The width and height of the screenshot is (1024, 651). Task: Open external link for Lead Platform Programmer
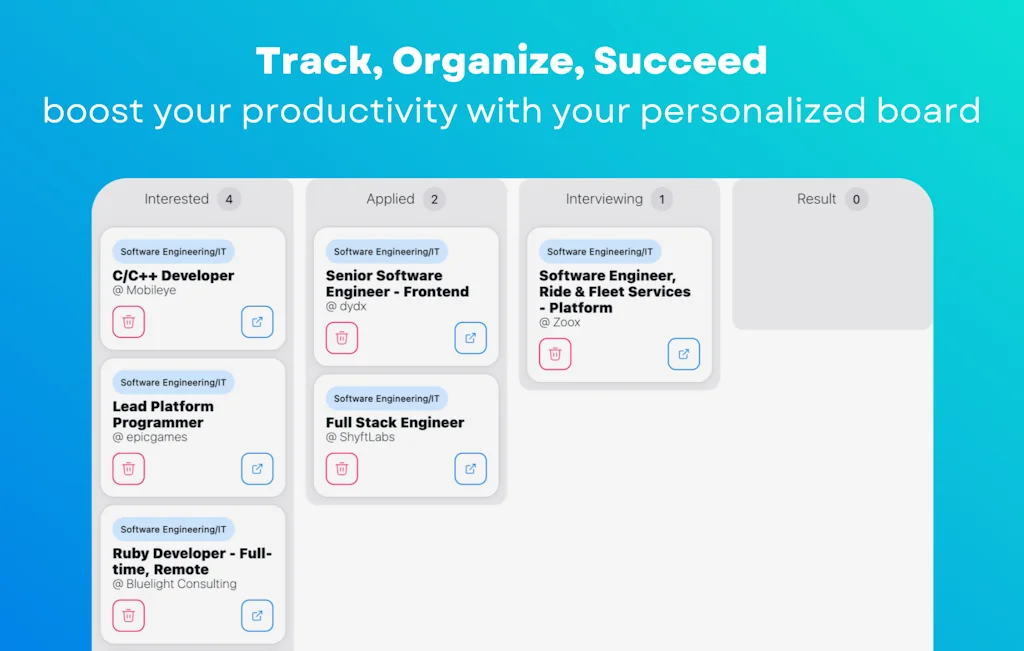(257, 468)
